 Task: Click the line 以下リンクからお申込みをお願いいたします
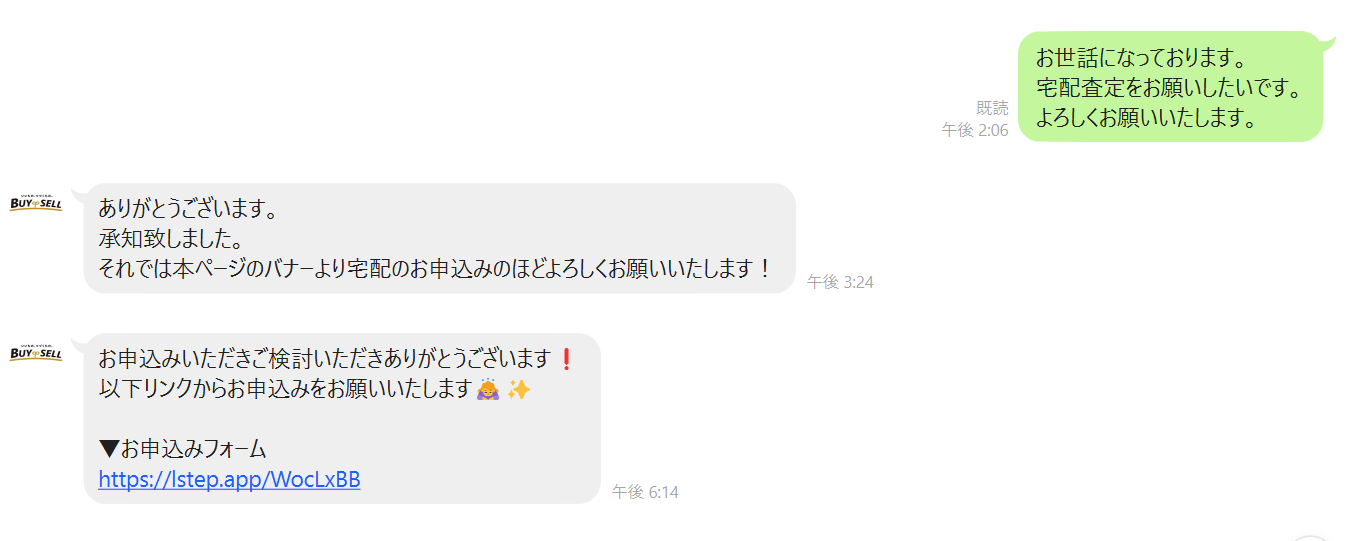(x=284, y=389)
